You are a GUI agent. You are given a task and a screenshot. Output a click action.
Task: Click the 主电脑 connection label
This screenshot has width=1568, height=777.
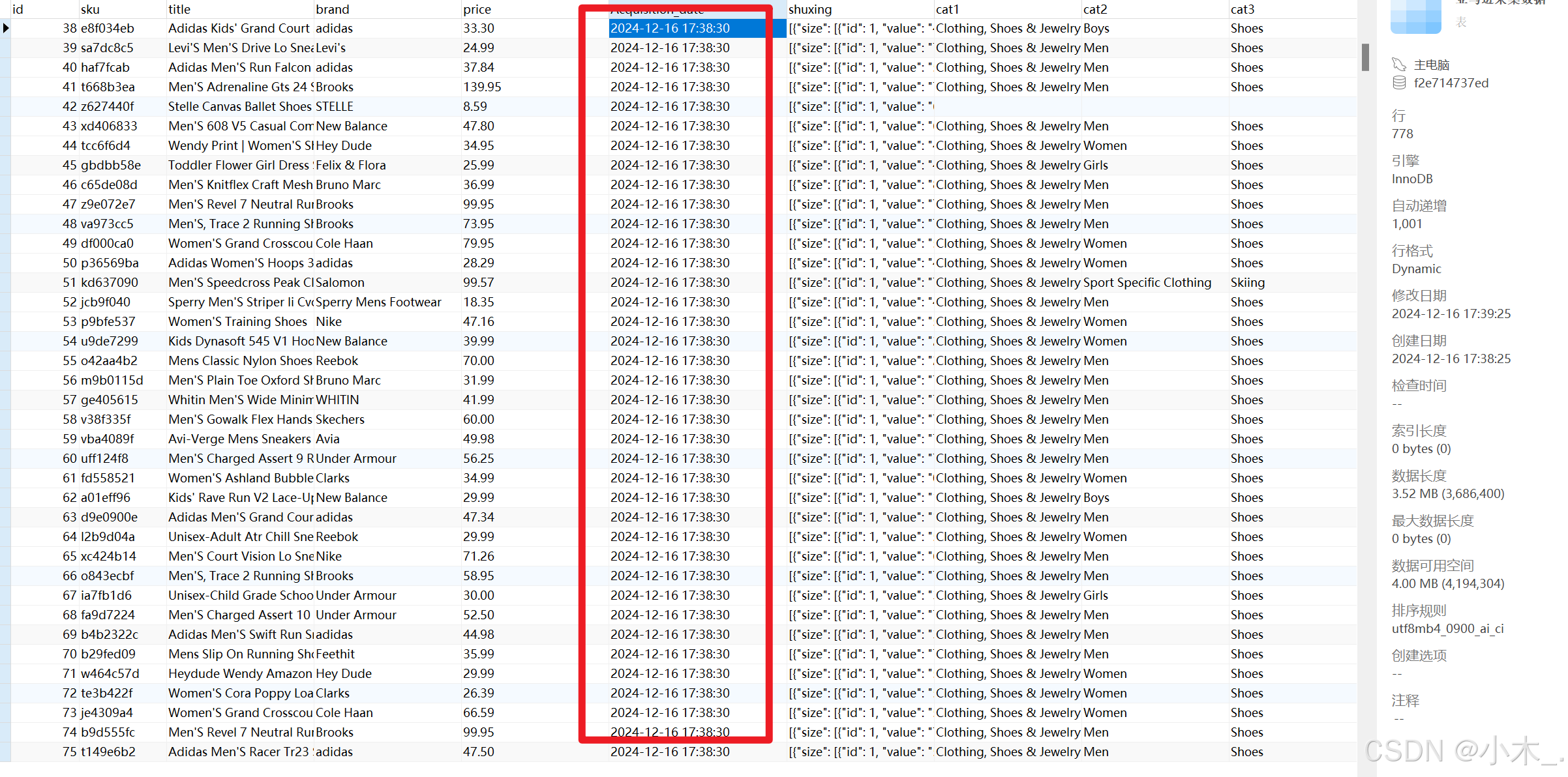(x=1431, y=65)
